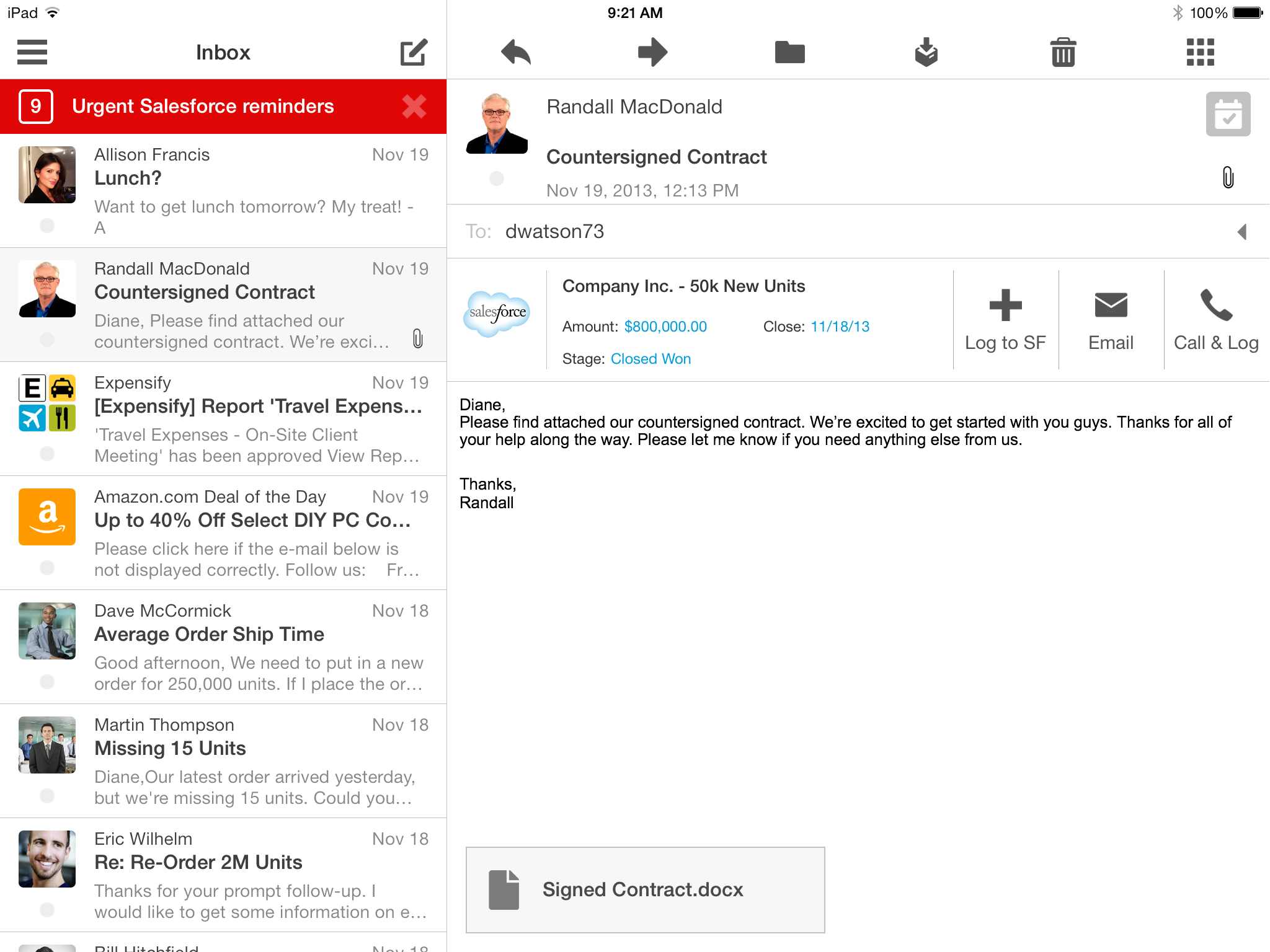Toggle the read dot under Allison Francis's avatar
The image size is (1270, 952).
click(47, 226)
